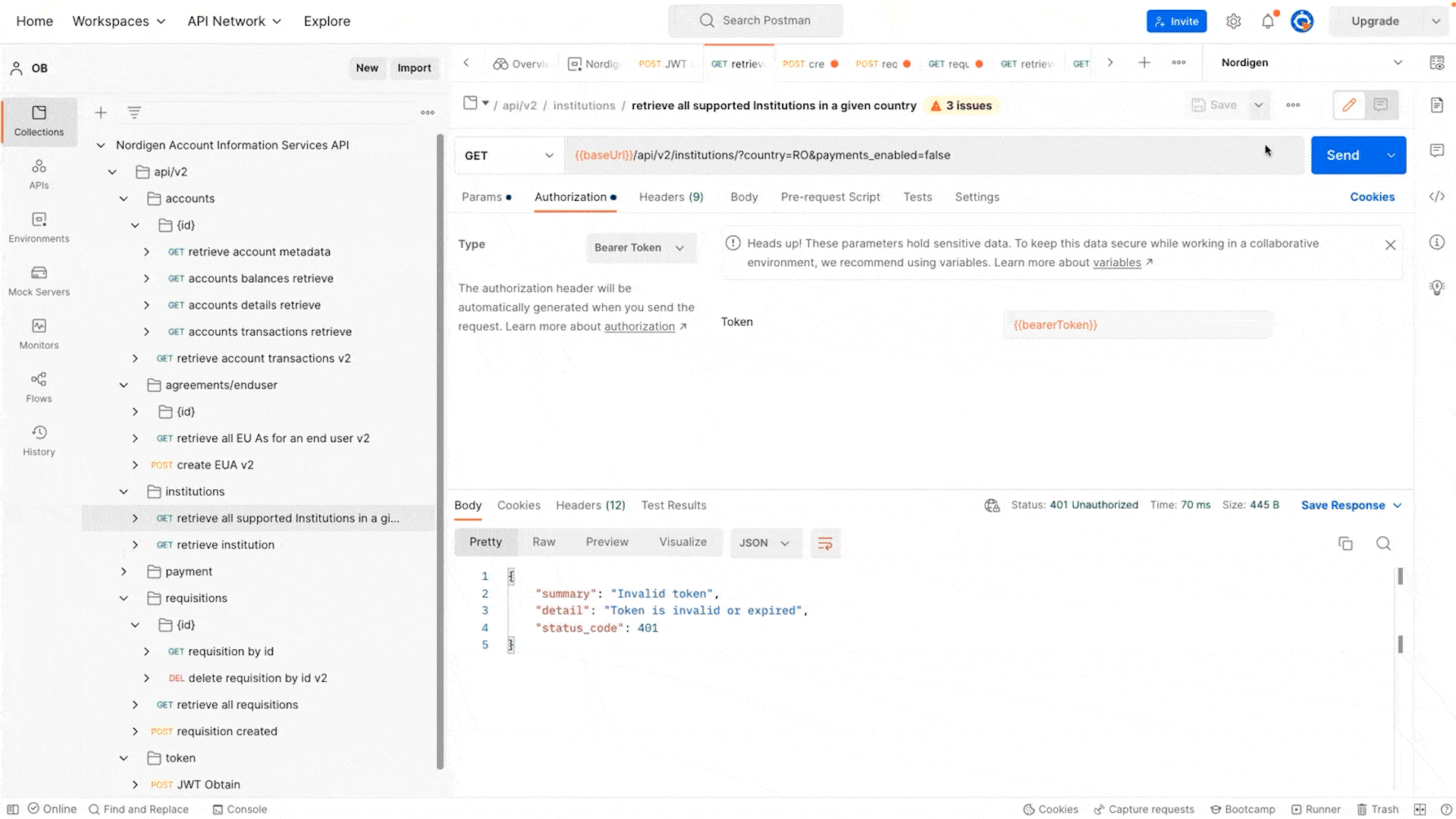
Task: Open the code snippet panel icon
Action: (1437, 197)
